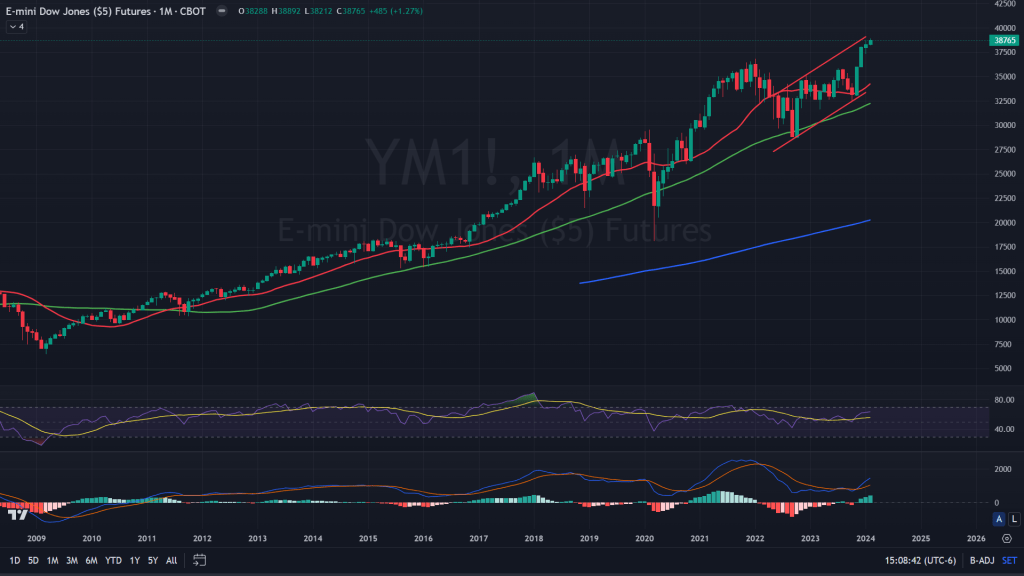Click the SET session button
1024x576 pixels.
(x=1008, y=560)
